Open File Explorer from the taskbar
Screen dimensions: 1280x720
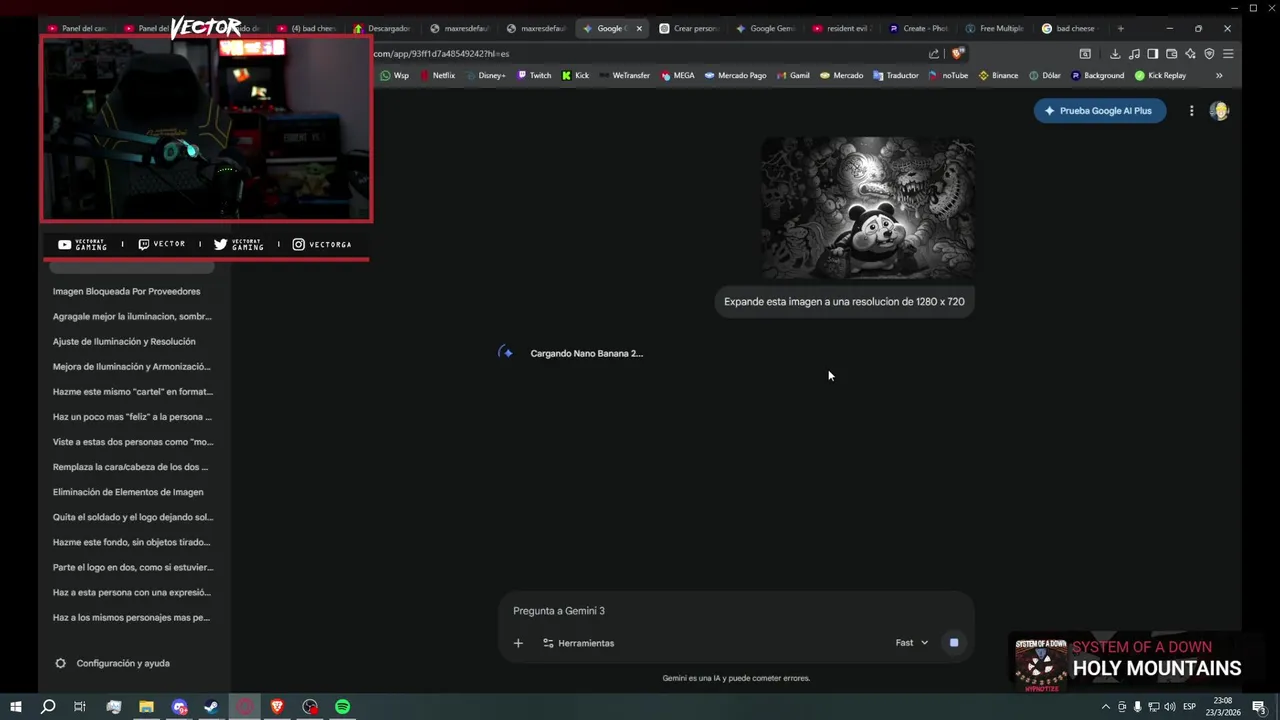[x=146, y=707]
